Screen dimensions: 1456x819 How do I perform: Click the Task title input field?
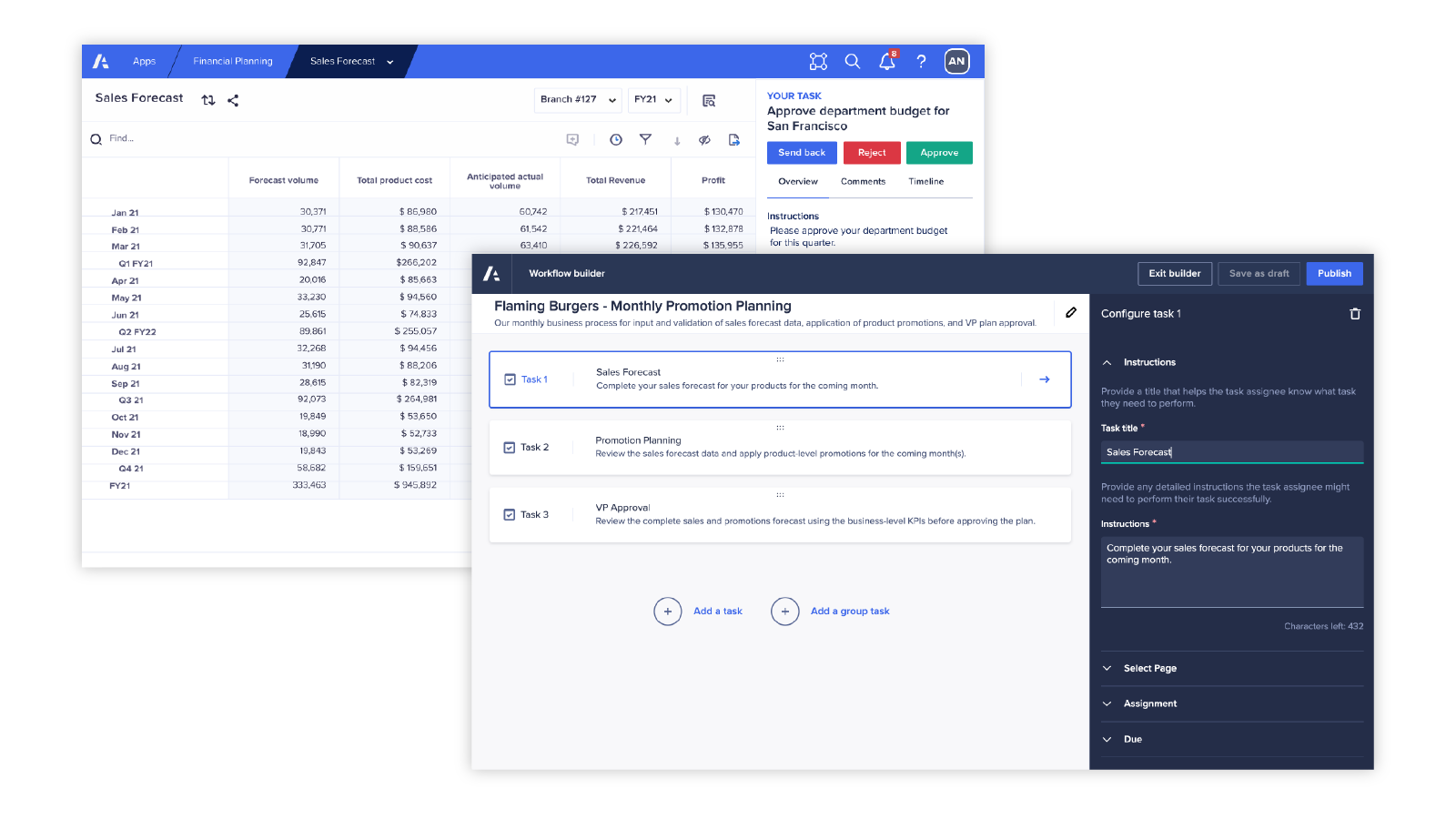1232,452
